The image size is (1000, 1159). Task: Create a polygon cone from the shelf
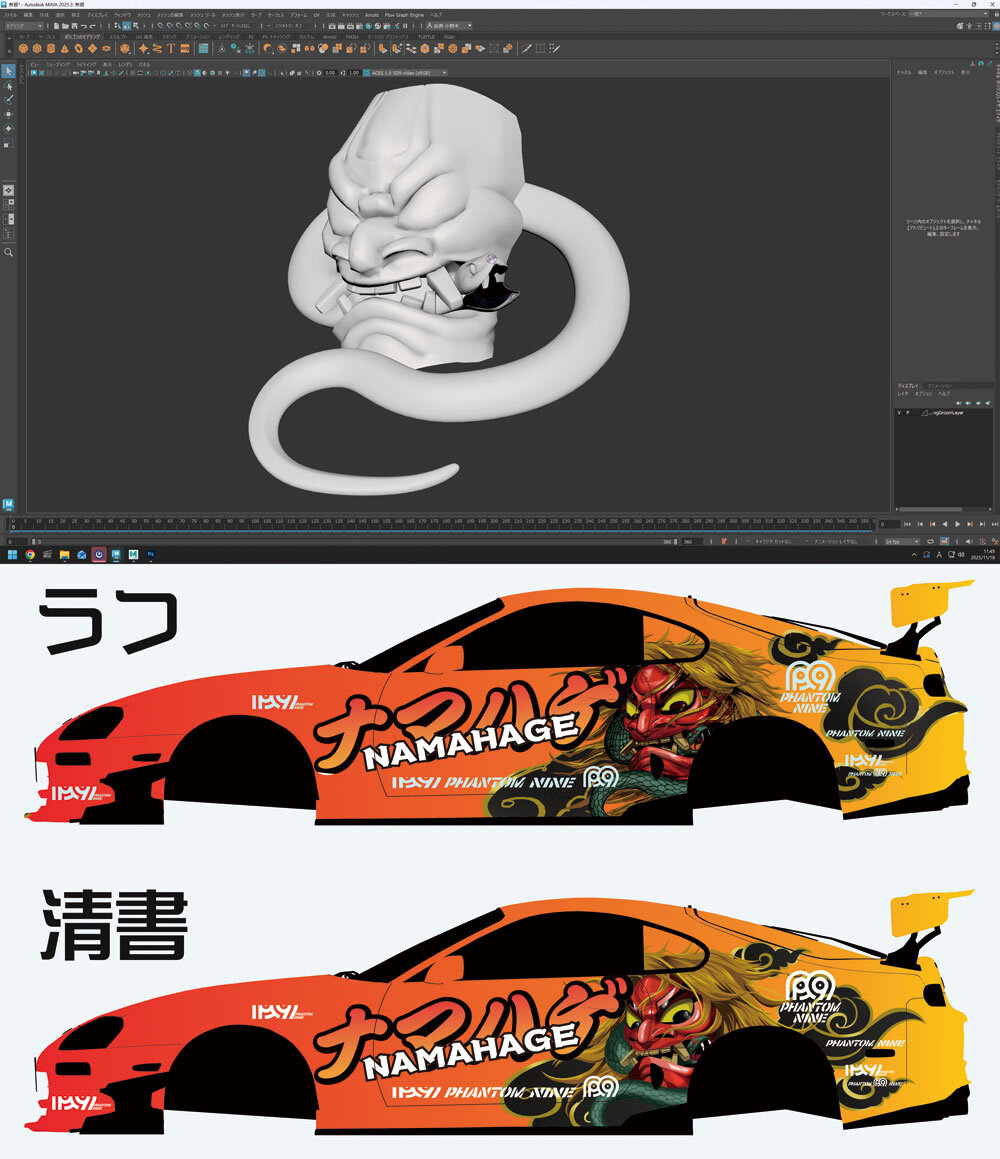coord(64,48)
